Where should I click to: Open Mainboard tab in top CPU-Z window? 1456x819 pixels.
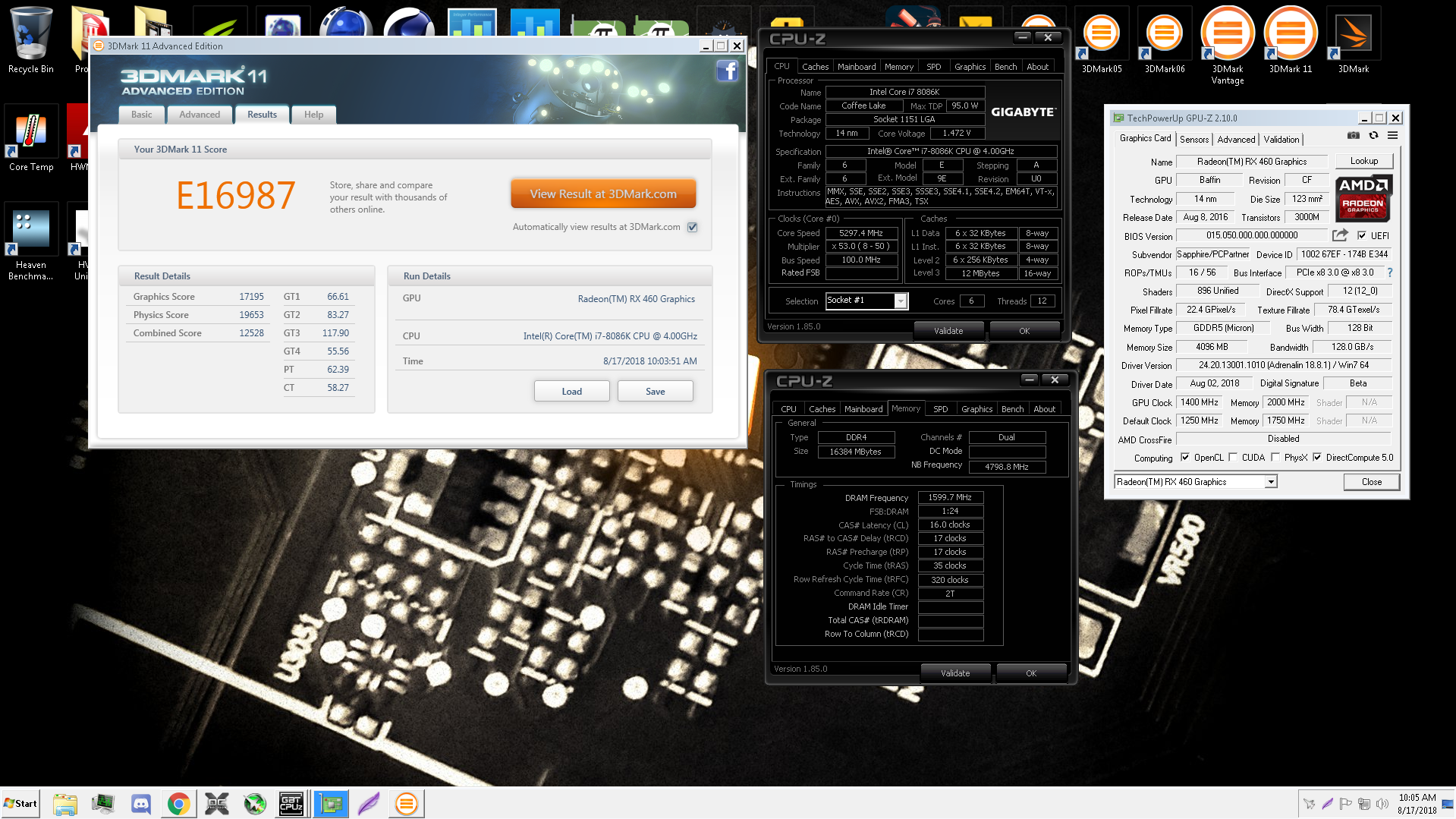point(857,67)
